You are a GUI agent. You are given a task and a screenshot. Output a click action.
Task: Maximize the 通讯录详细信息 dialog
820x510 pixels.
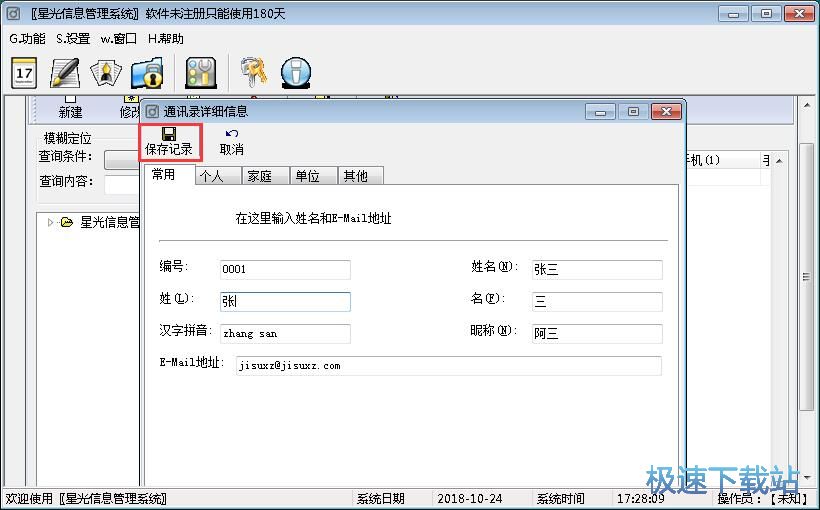tap(633, 111)
